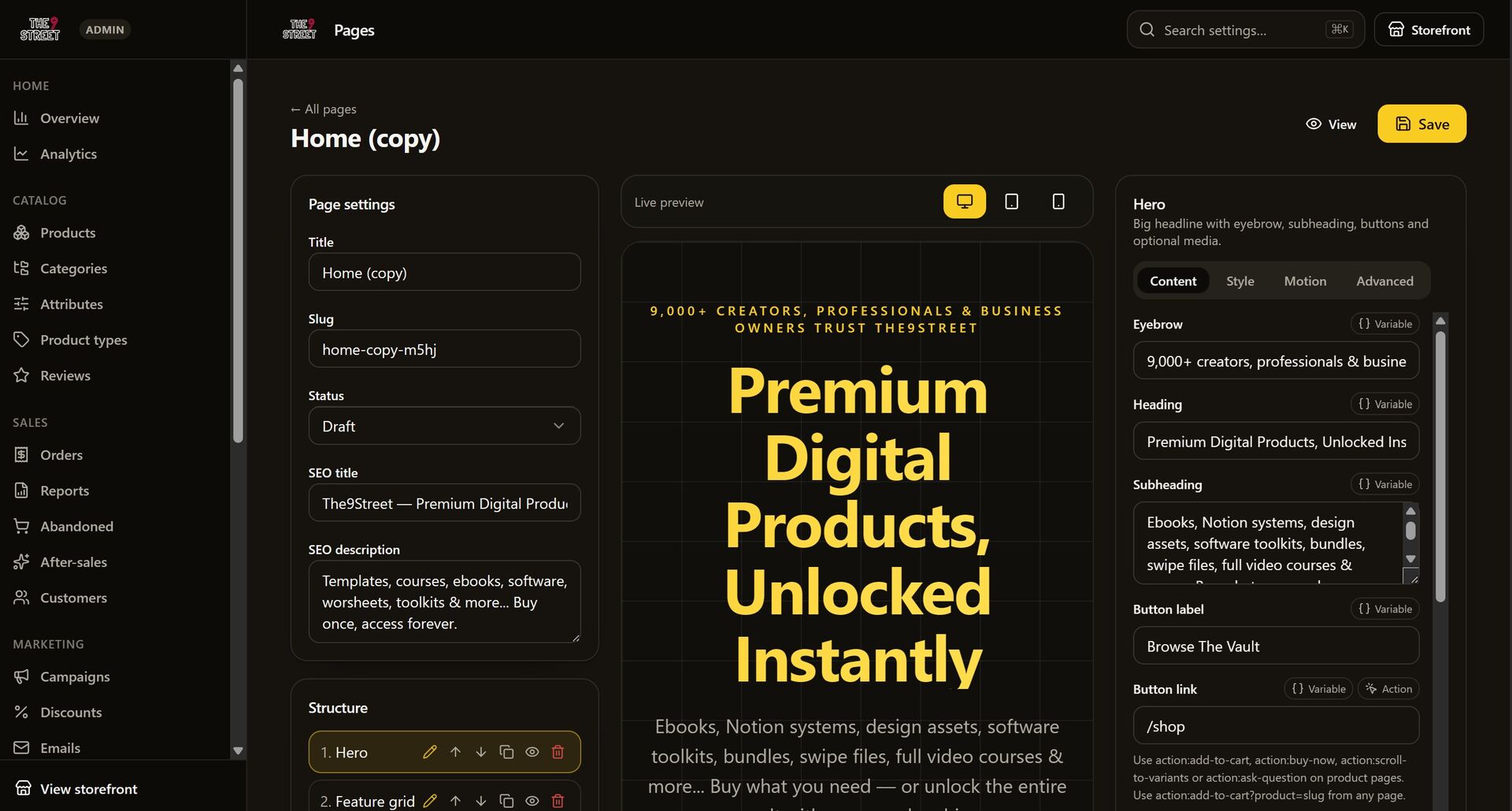Move Hero section down

click(x=480, y=752)
